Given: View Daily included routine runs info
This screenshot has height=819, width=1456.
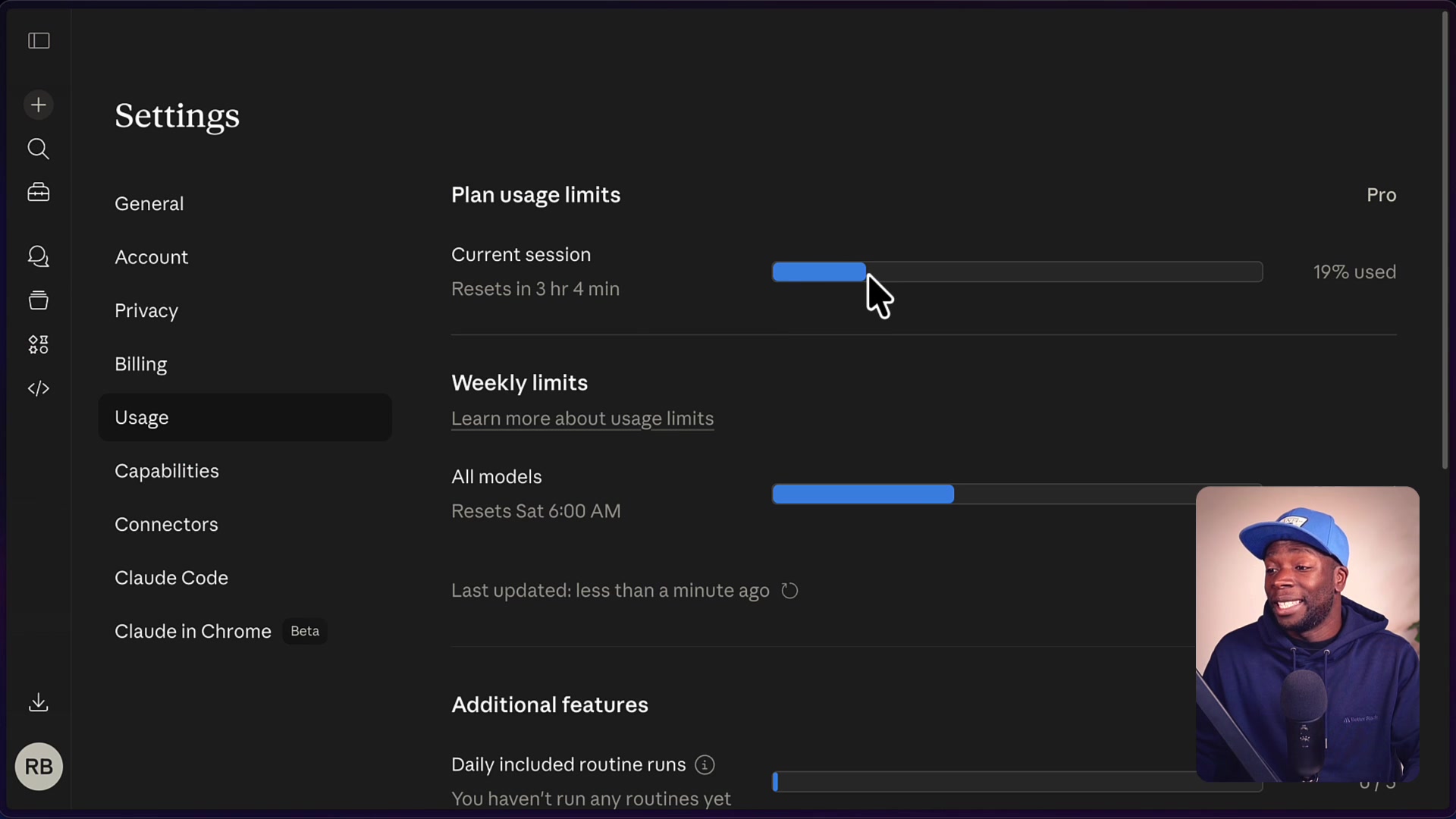Looking at the screenshot, I should pyautogui.click(x=704, y=764).
